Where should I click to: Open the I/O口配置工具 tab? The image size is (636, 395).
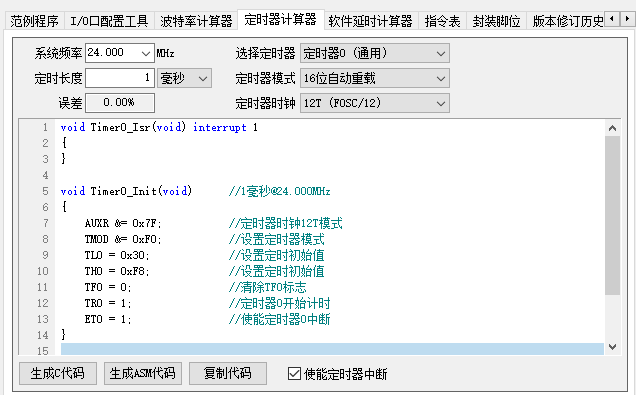(x=109, y=21)
